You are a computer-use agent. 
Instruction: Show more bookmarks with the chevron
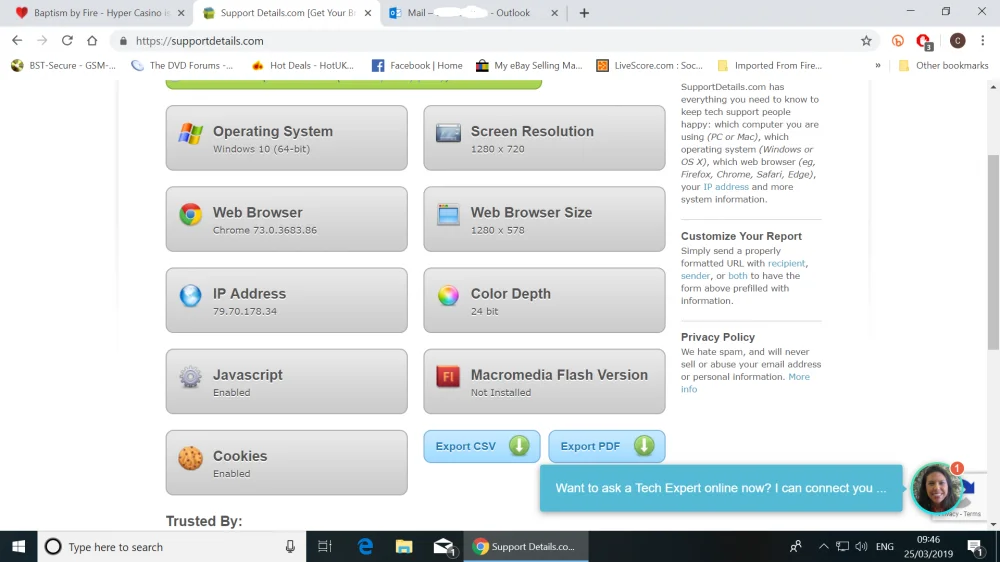click(878, 65)
